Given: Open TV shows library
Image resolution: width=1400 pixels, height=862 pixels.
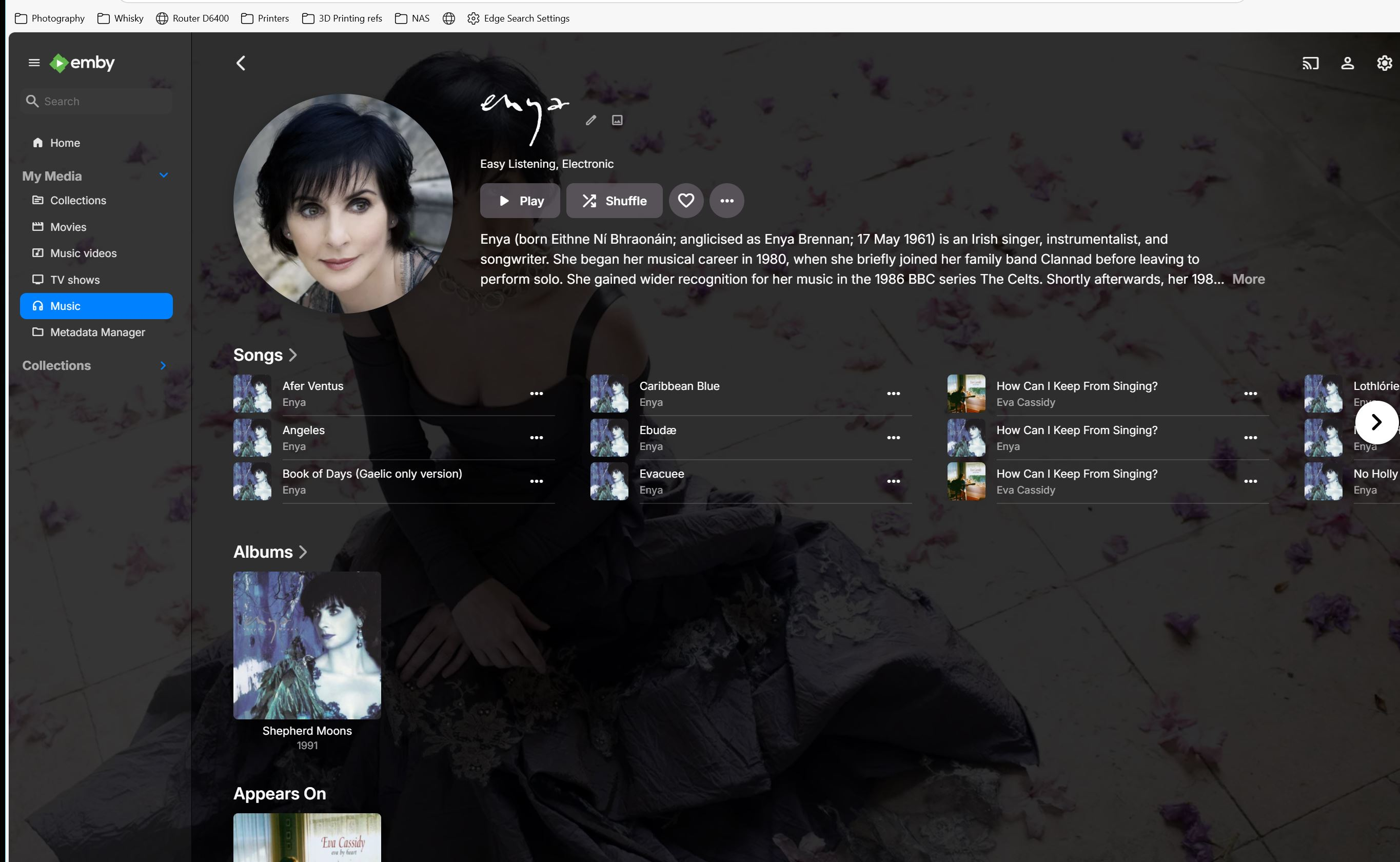Looking at the screenshot, I should [x=96, y=280].
